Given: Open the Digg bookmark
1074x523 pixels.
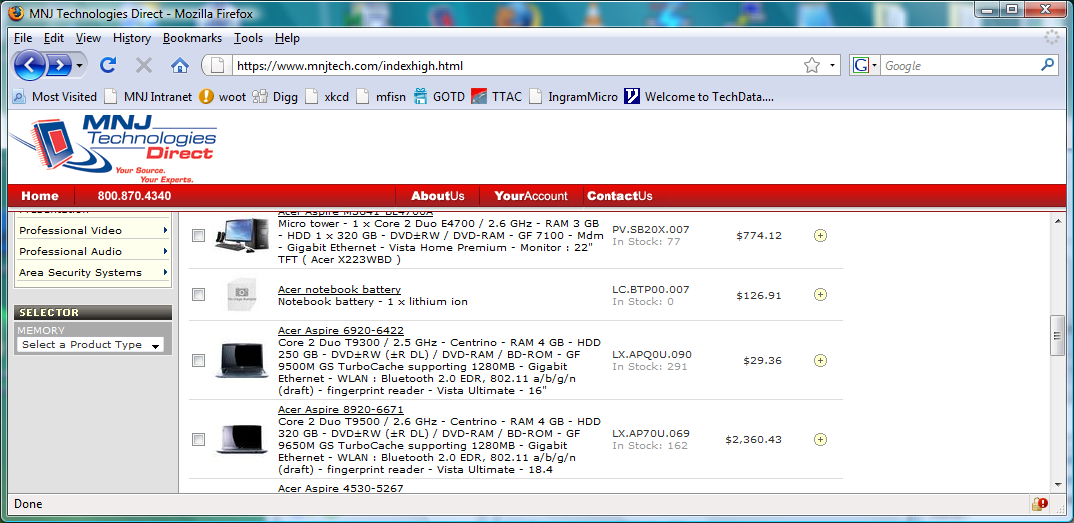Looking at the screenshot, I should pos(275,97).
